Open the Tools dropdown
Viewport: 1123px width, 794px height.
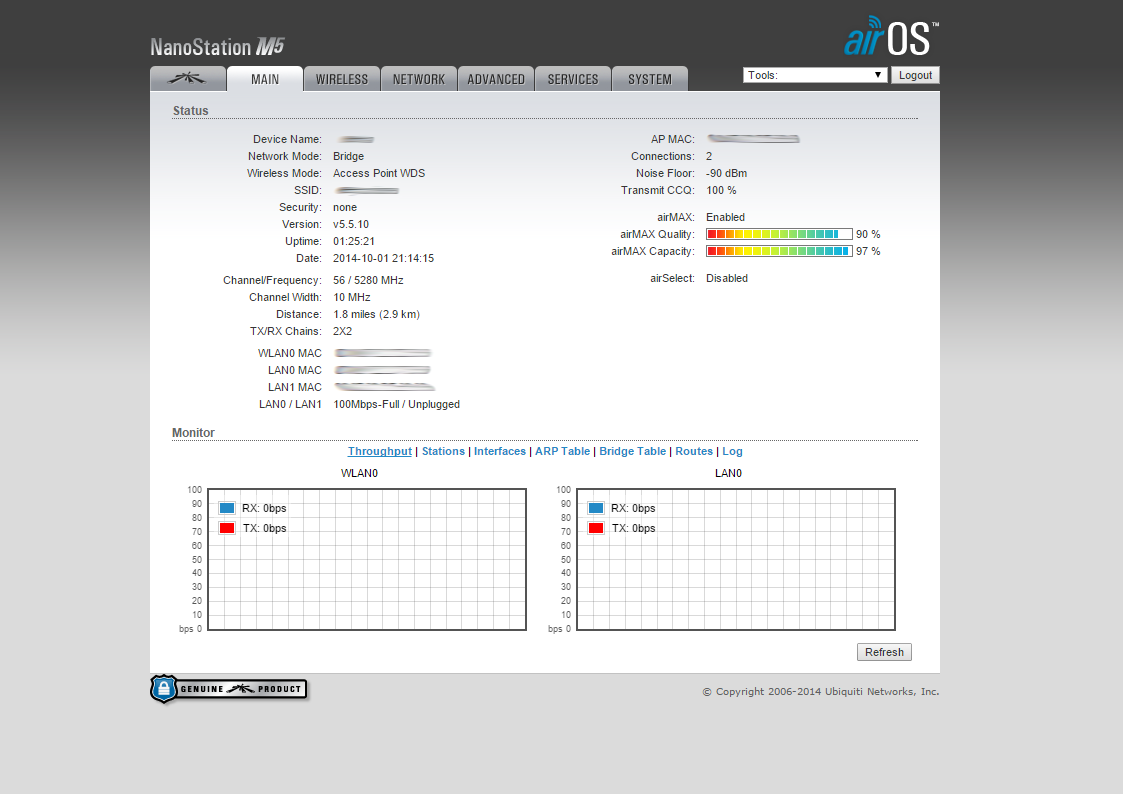pos(815,75)
